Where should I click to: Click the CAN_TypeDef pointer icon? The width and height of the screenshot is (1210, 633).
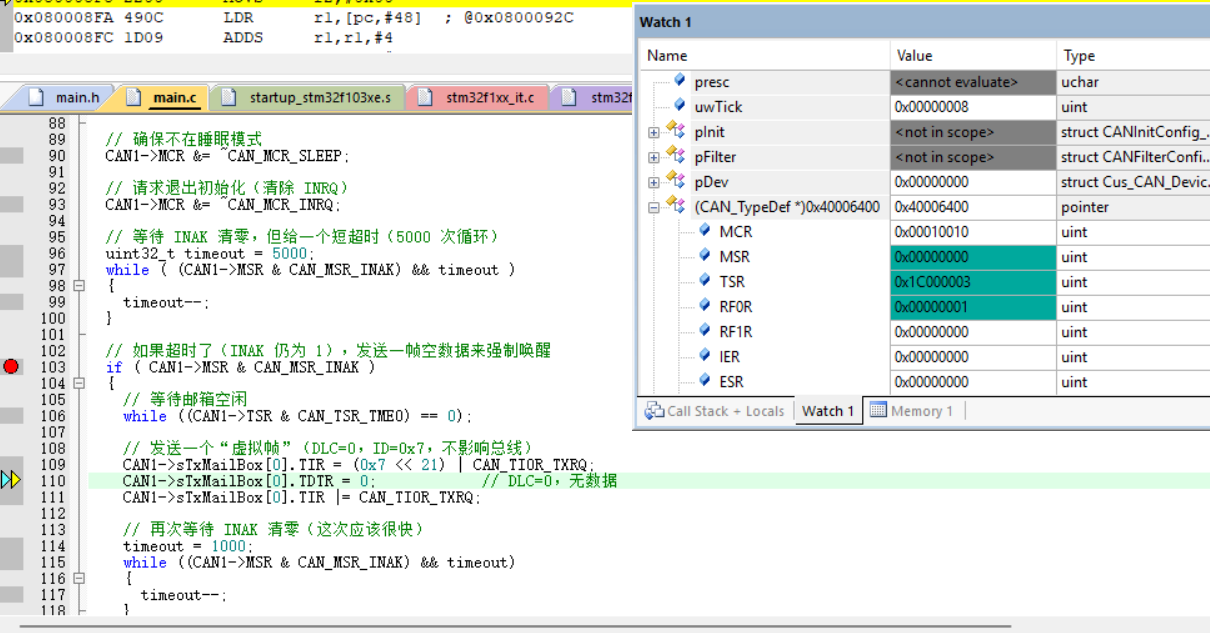674,206
